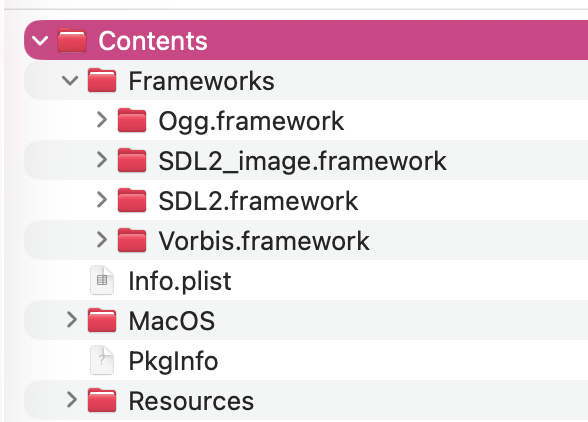The width and height of the screenshot is (588, 422).
Task: Select the Info.plist file name
Action: [x=180, y=281]
